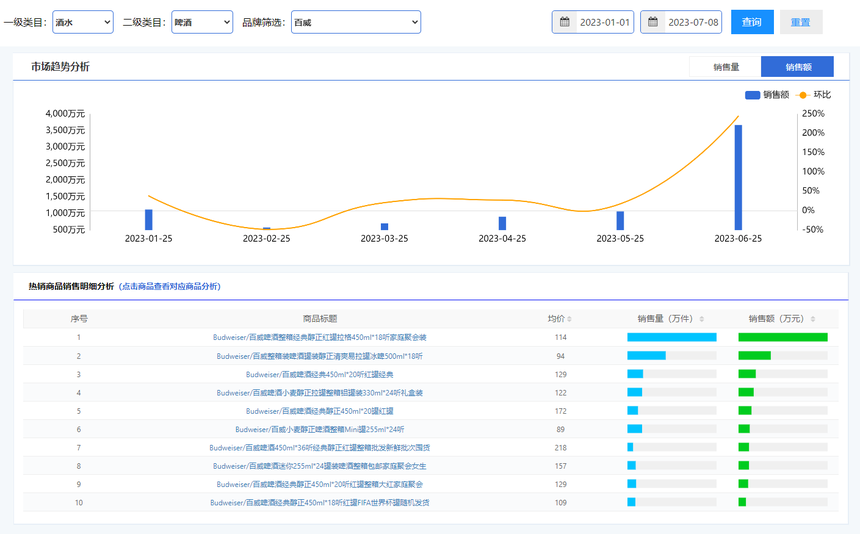Viewport: 860px width, 534px height.
Task: Open the end date calendar icon
Action: point(653,22)
